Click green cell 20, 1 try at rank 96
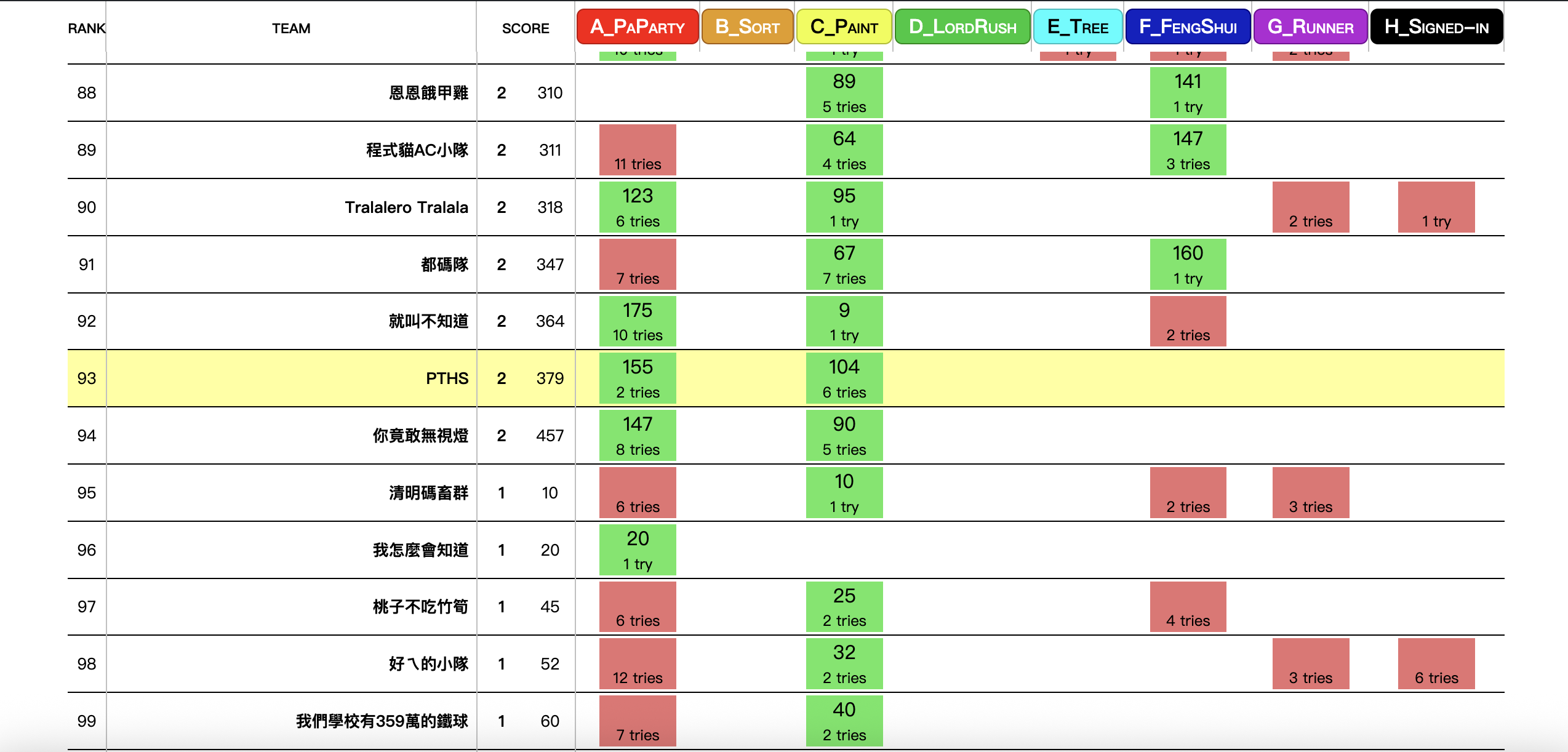The height and width of the screenshot is (752, 1568). click(x=638, y=550)
